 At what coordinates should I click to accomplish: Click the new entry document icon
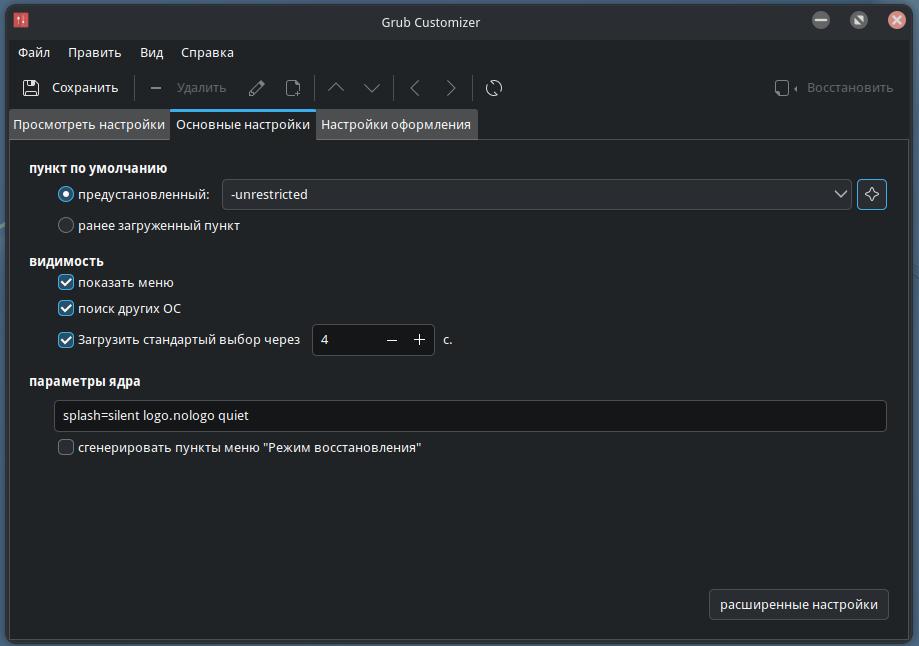coord(293,88)
